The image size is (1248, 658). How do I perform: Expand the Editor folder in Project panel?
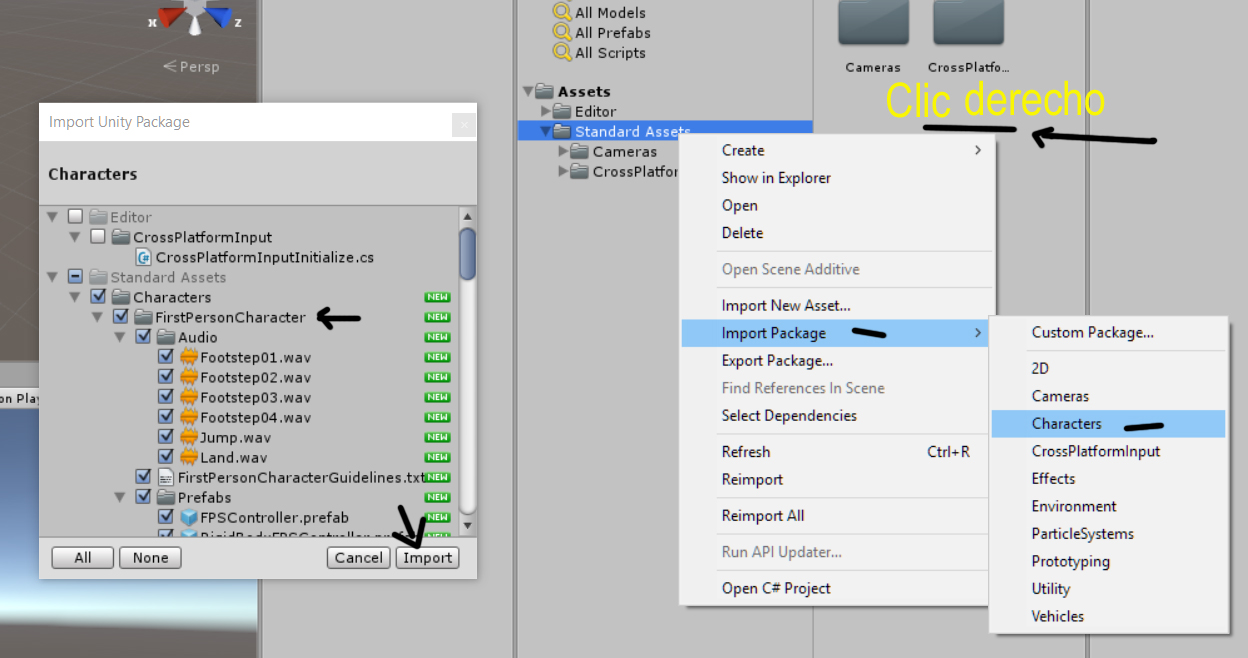point(545,111)
